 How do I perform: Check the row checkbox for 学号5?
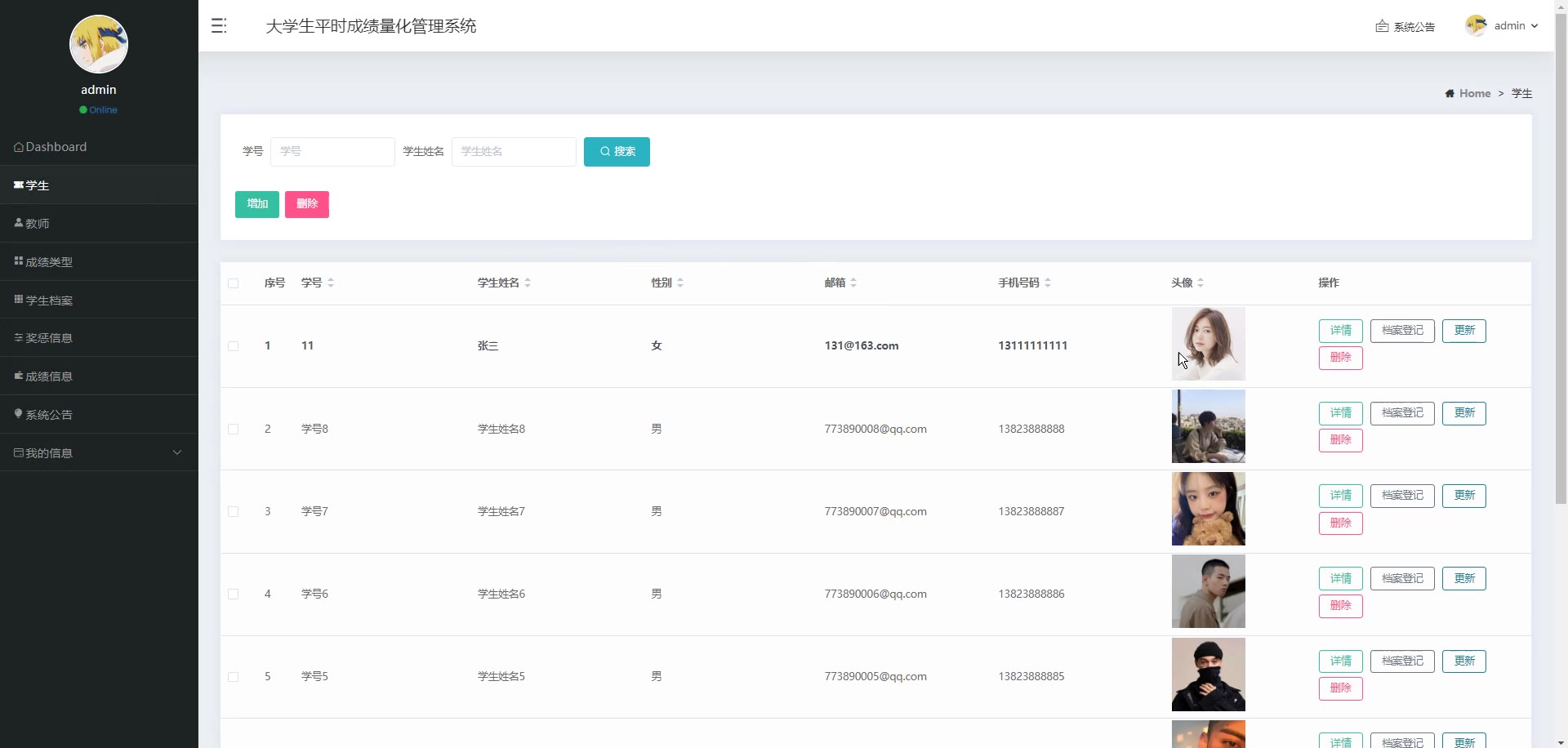coord(234,677)
